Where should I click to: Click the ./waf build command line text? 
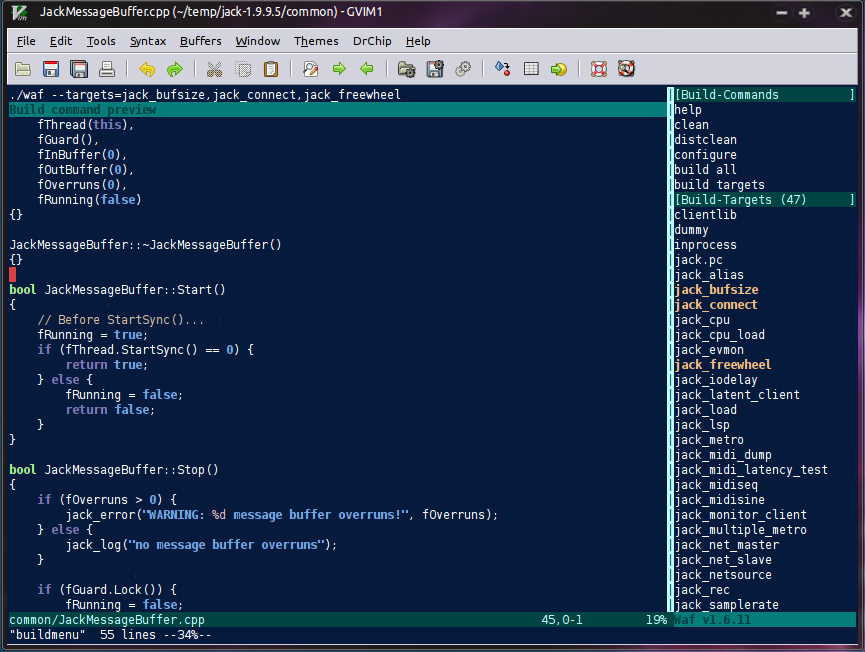pos(205,95)
